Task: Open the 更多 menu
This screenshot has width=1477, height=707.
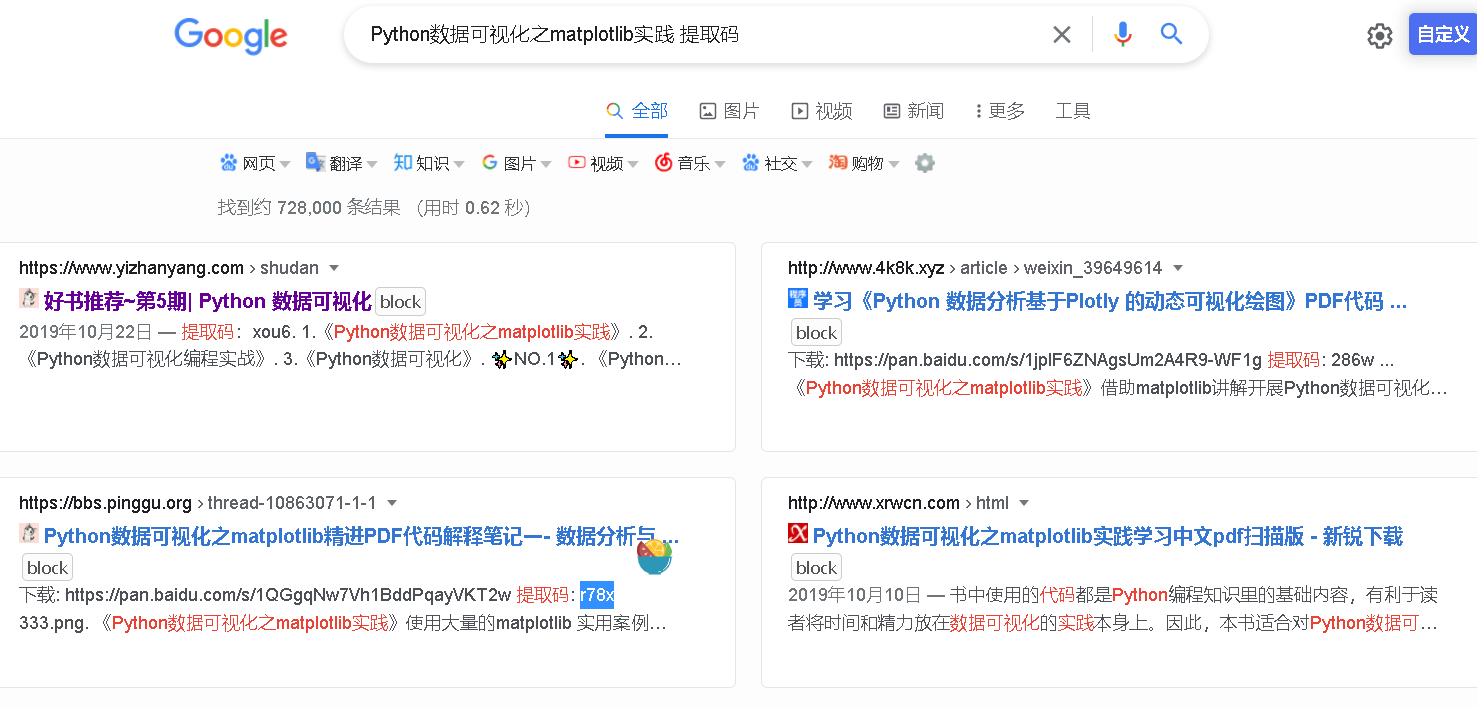Action: pyautogui.click(x=1000, y=111)
